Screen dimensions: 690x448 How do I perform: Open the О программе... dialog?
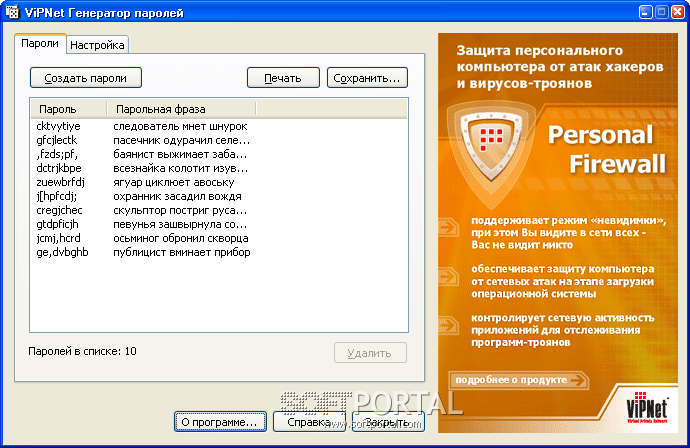point(220,422)
